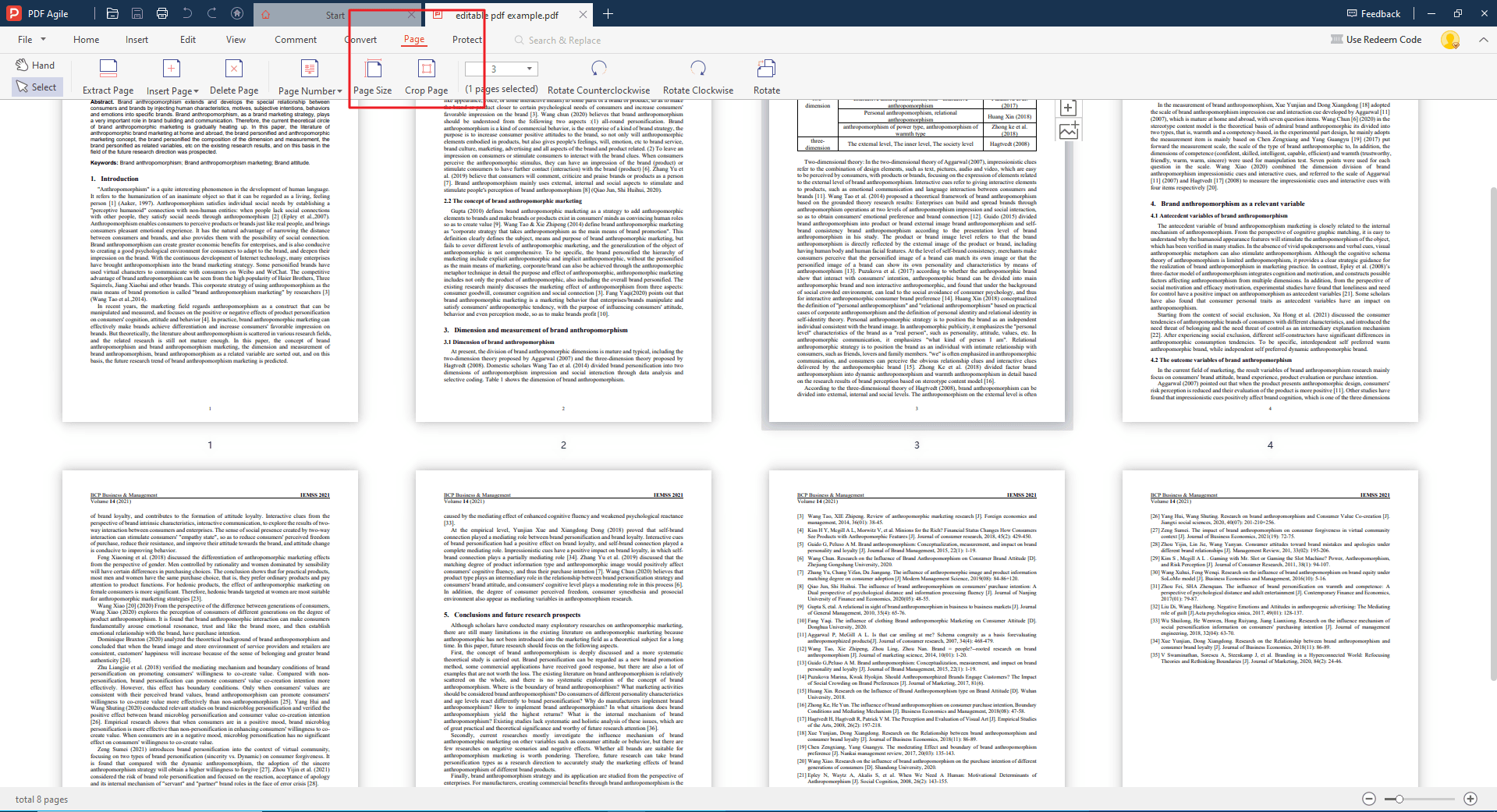Click the 'total 8 pages' status text
Screen dimensions: 1497x812
coord(41,800)
